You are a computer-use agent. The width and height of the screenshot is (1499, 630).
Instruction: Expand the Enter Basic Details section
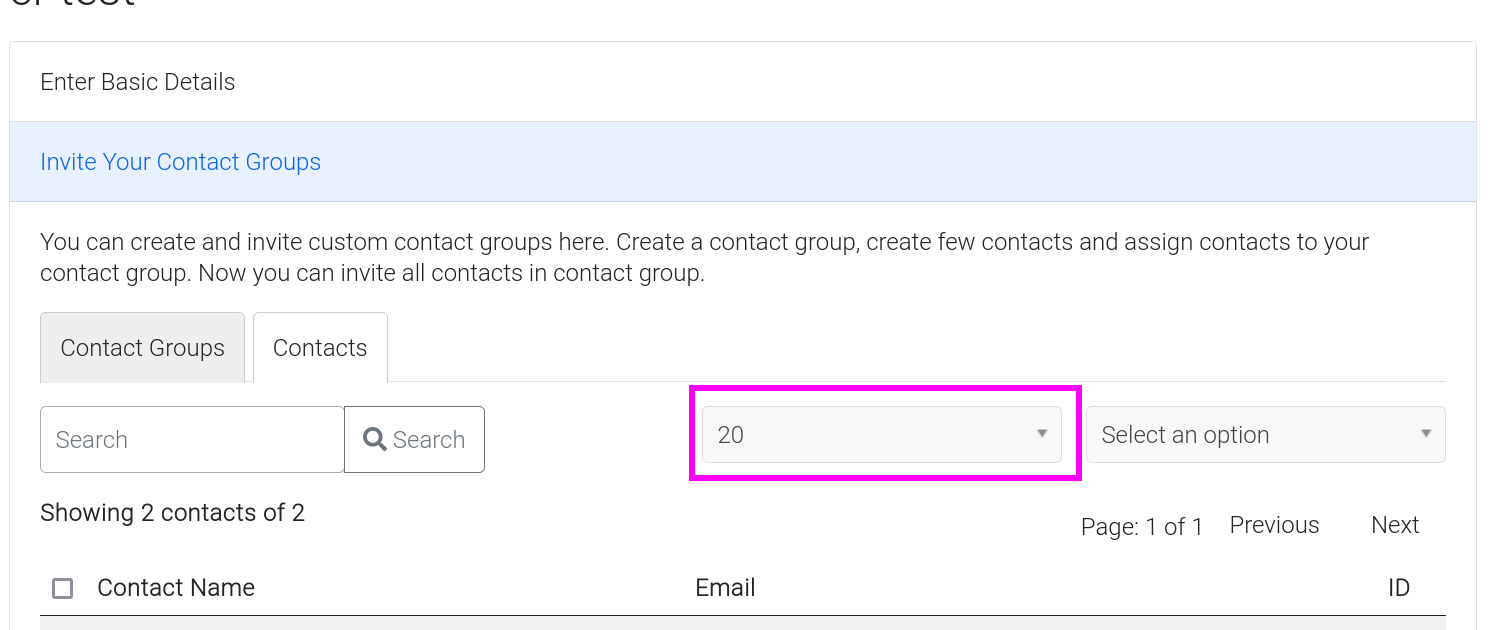[138, 82]
